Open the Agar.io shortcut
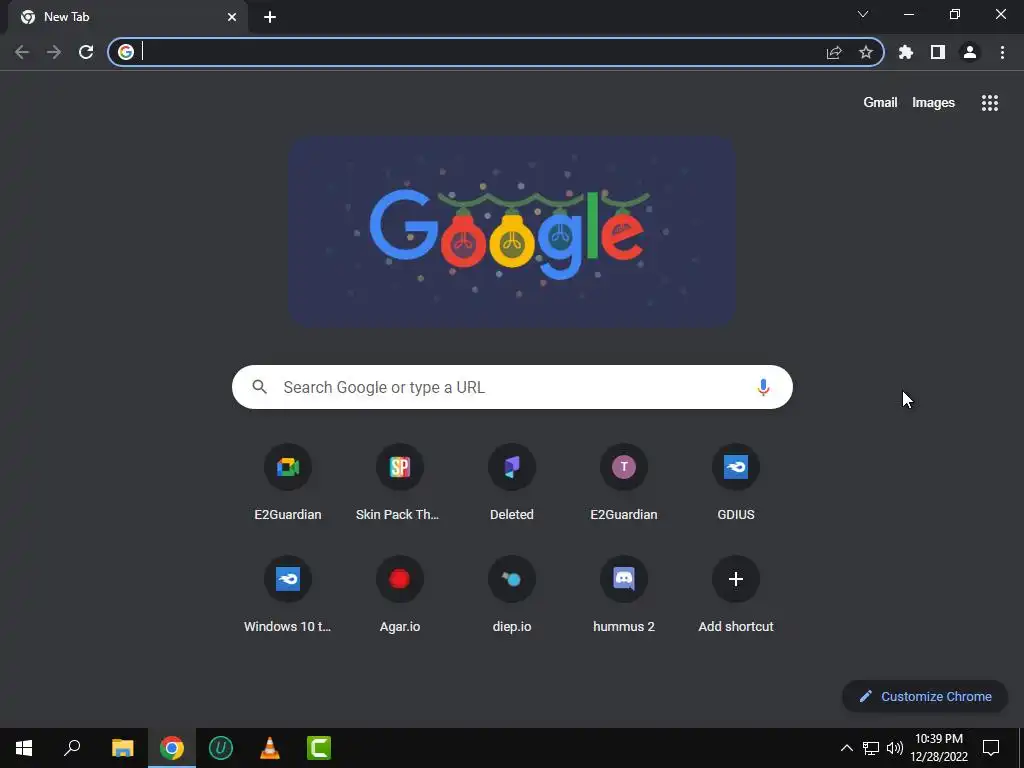 400,579
